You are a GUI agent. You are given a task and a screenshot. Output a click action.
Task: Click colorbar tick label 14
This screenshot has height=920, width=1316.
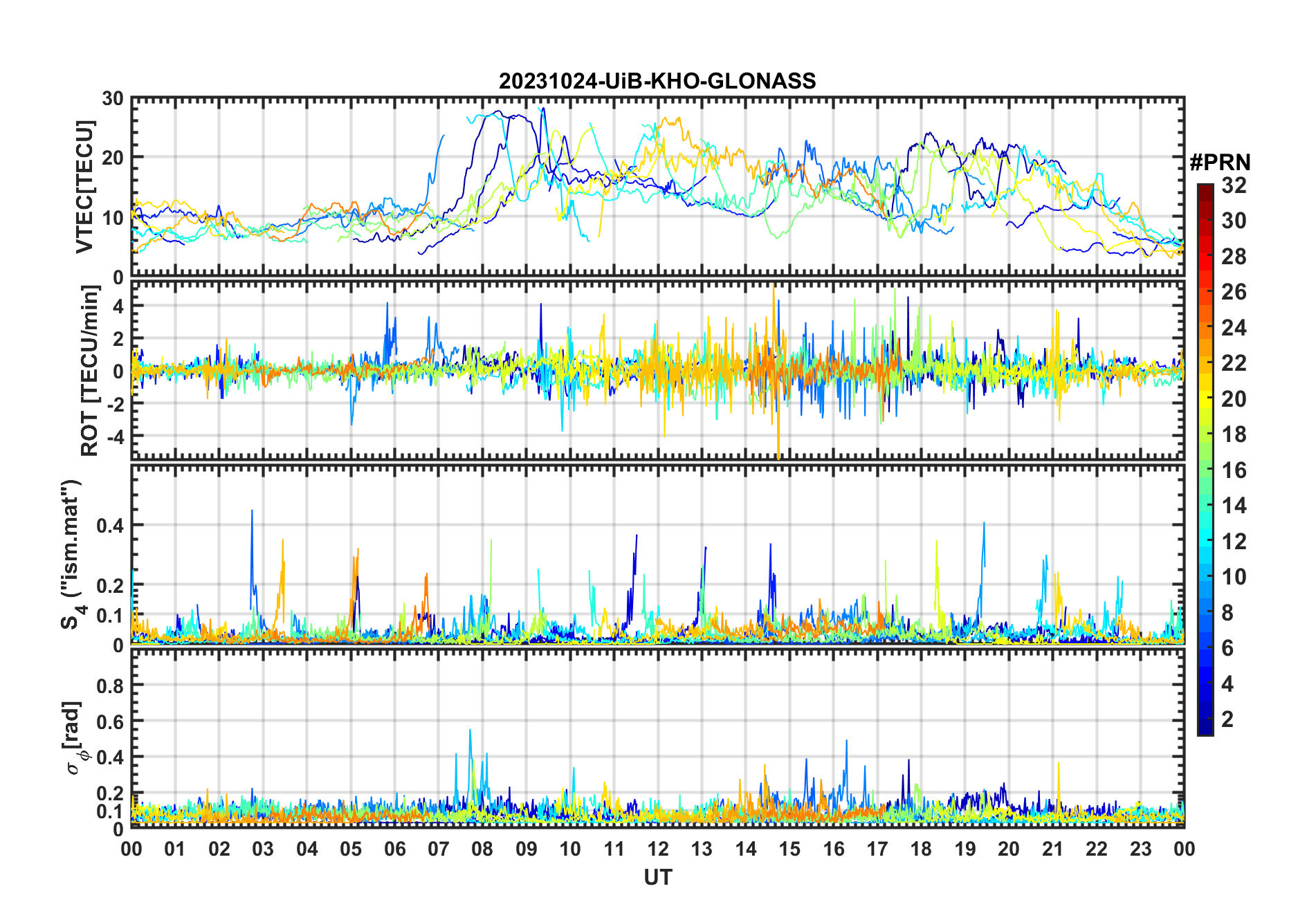pyautogui.click(x=1234, y=506)
